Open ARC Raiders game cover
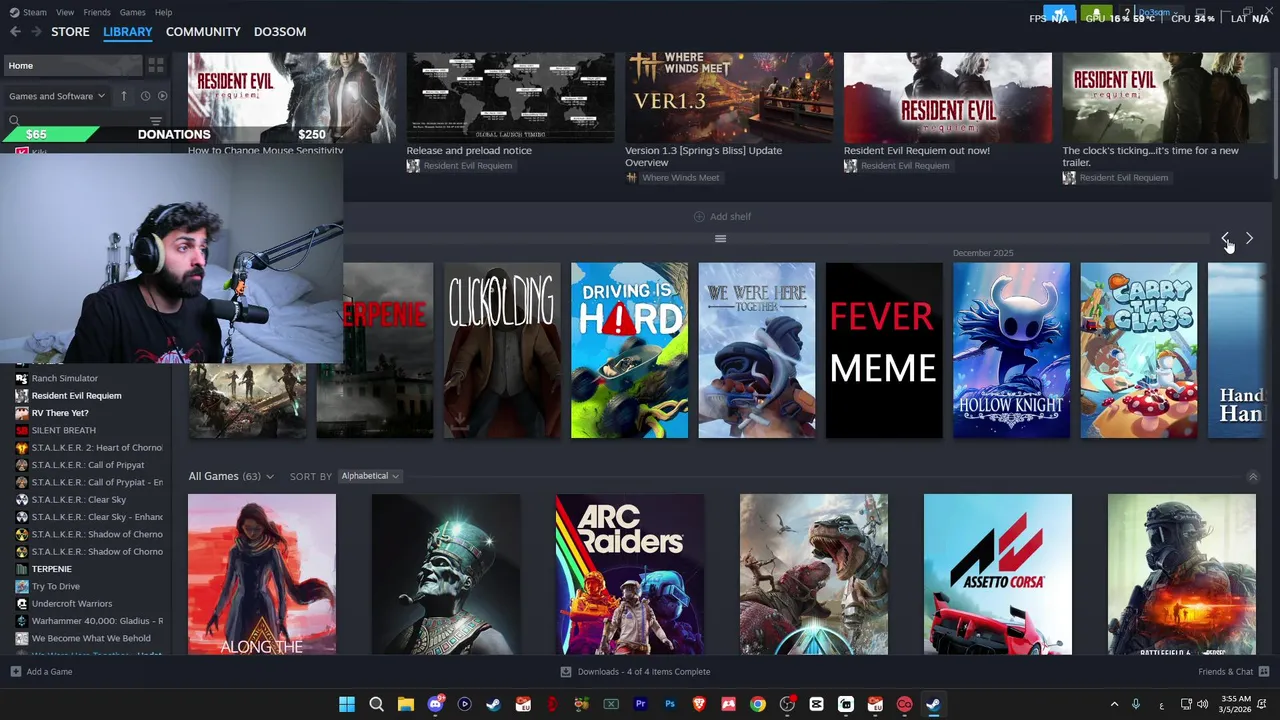The width and height of the screenshot is (1280, 720). click(630, 574)
